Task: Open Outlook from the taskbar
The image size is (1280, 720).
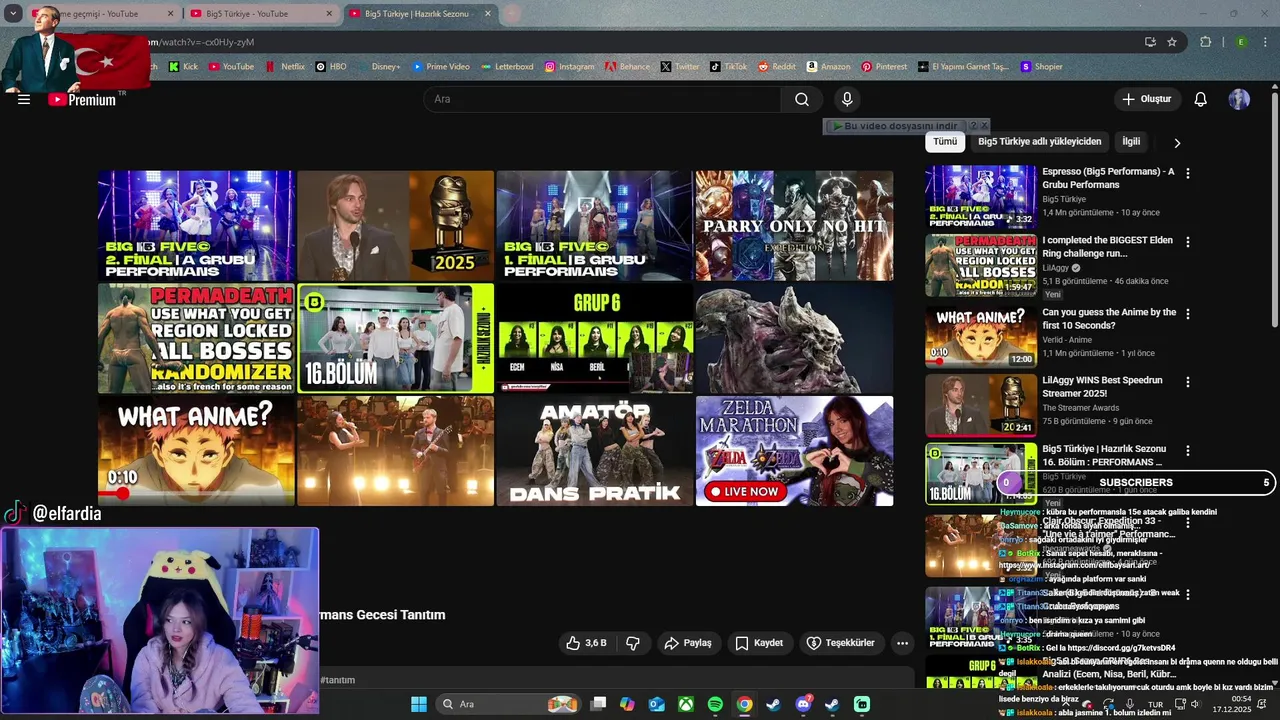Action: point(657,704)
